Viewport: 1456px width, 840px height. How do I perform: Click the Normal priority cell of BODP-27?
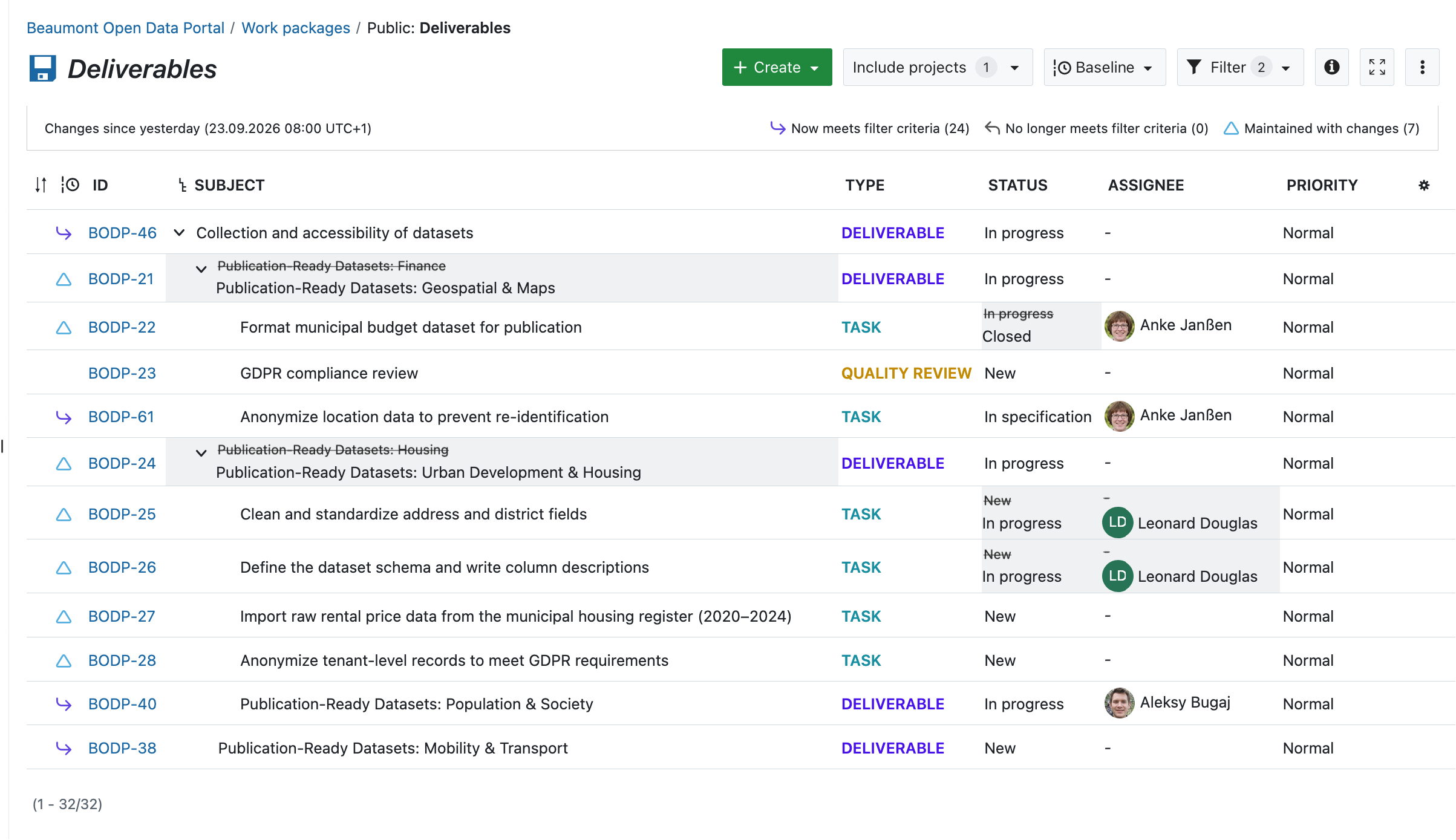(x=1308, y=616)
